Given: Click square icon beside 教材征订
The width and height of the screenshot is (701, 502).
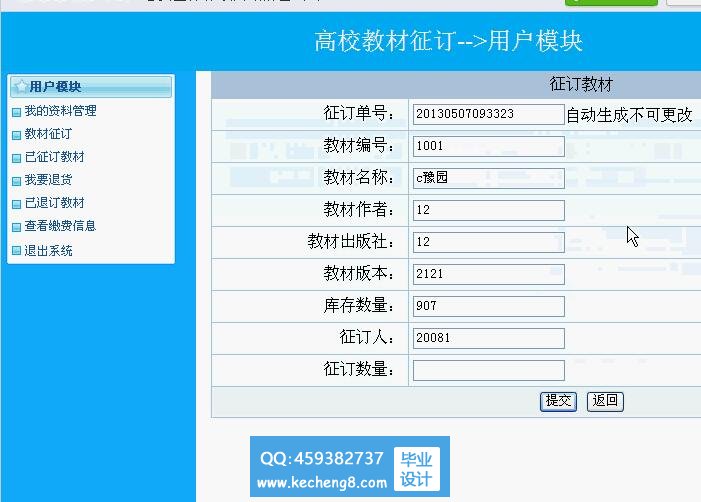Looking at the screenshot, I should tap(17, 135).
